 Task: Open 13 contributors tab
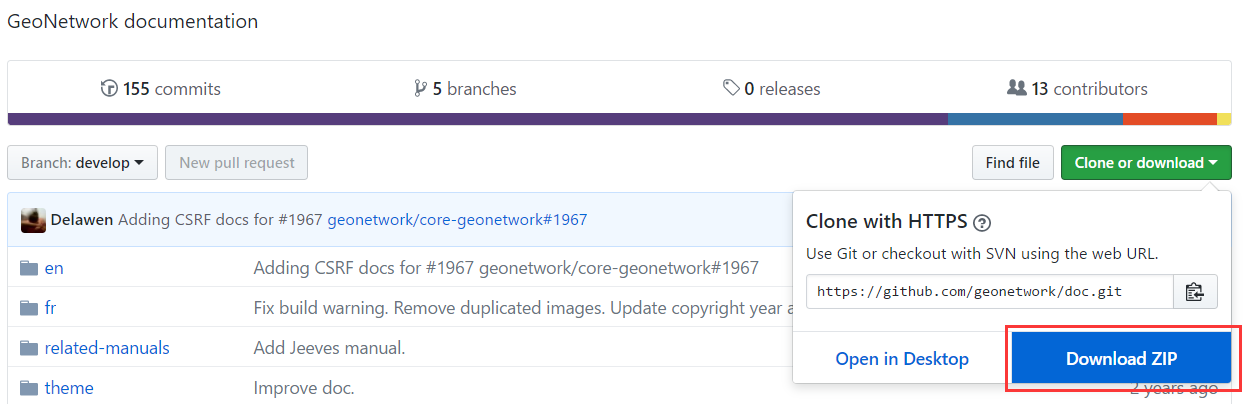pyautogui.click(x=1077, y=89)
